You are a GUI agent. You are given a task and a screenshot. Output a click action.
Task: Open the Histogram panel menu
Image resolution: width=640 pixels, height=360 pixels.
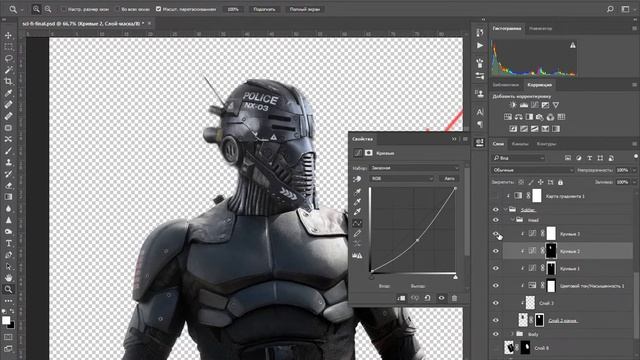[x=634, y=29]
